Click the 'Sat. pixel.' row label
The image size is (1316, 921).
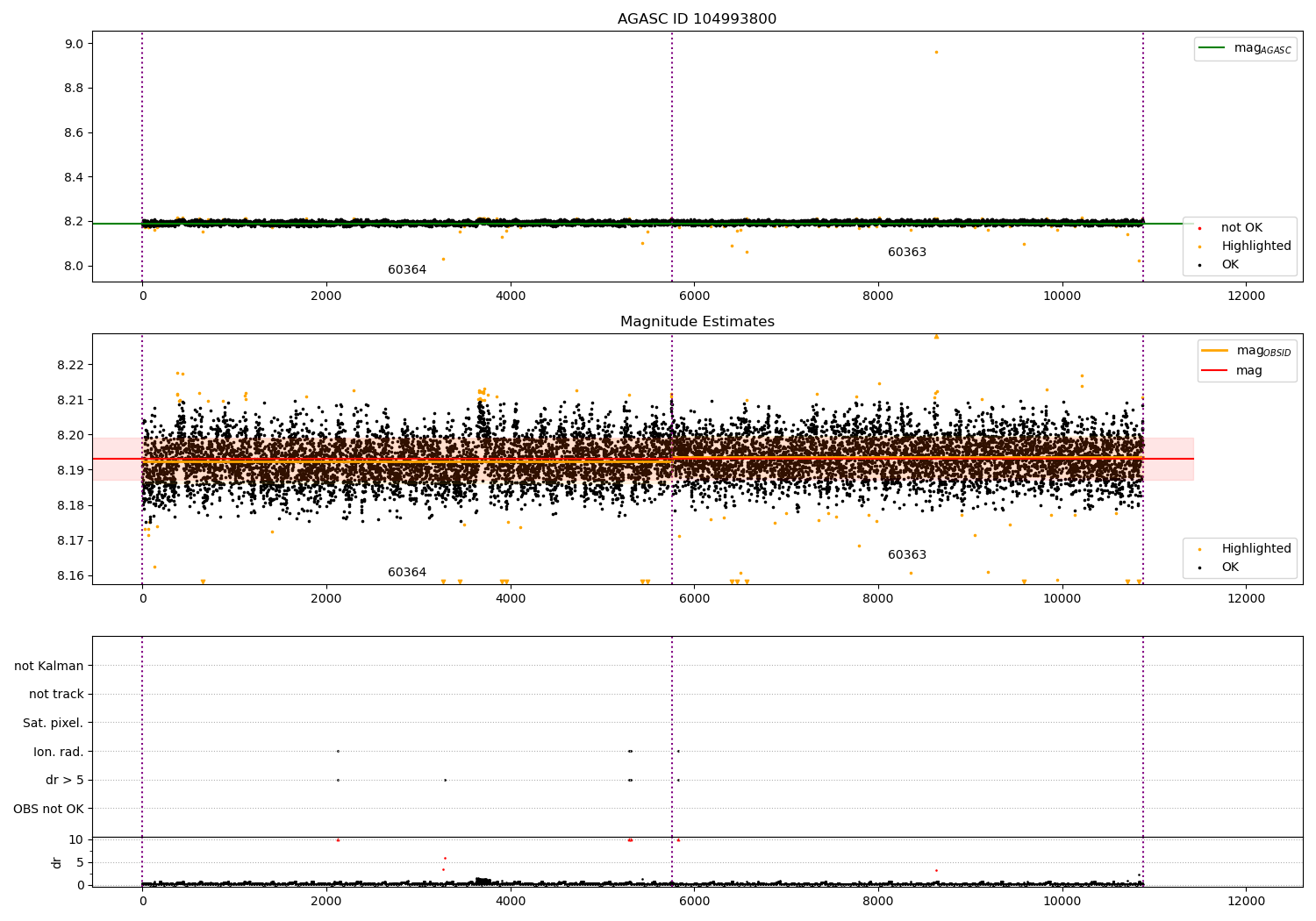click(x=54, y=724)
